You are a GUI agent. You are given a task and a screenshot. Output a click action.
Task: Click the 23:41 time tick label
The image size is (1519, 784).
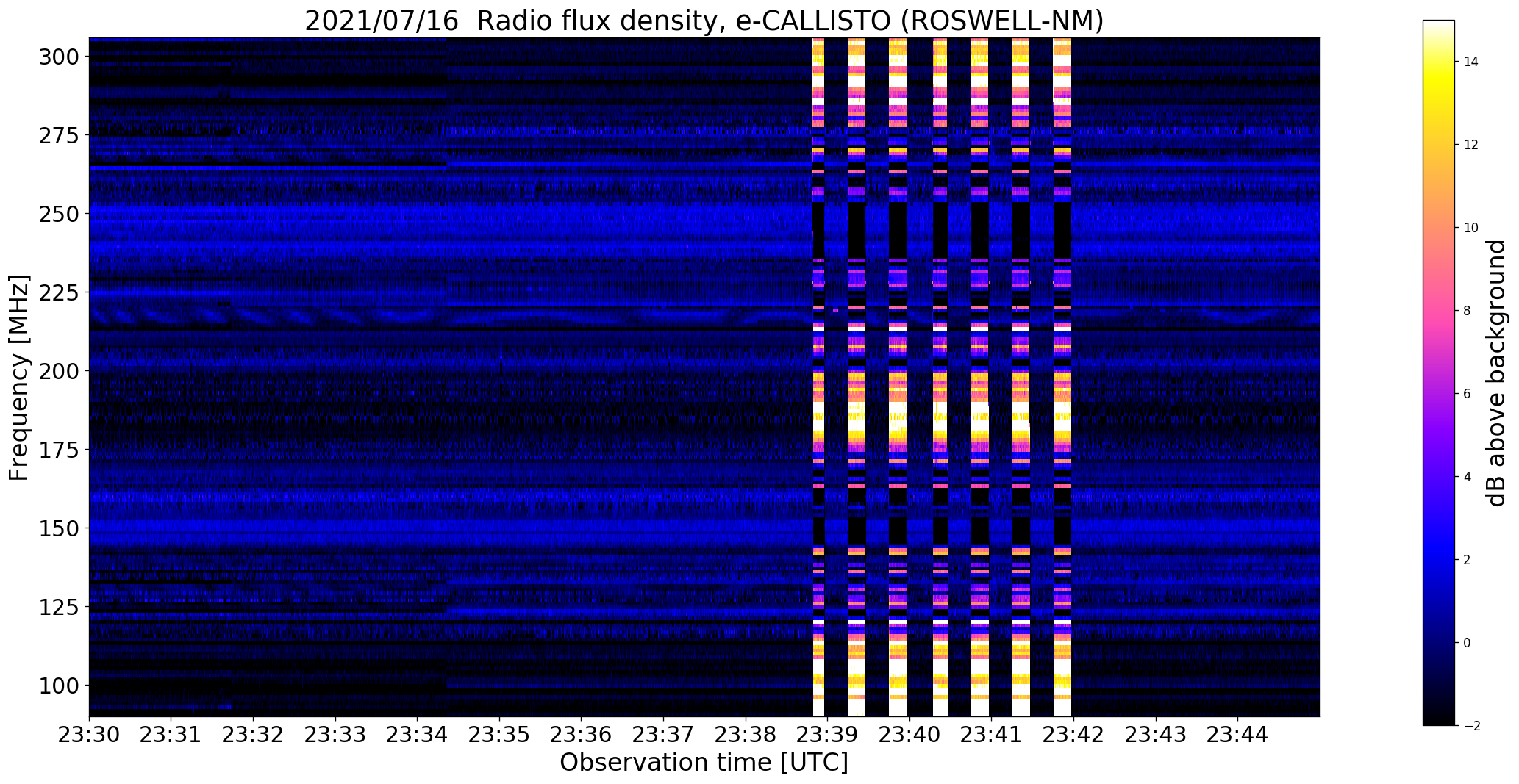[x=992, y=735]
